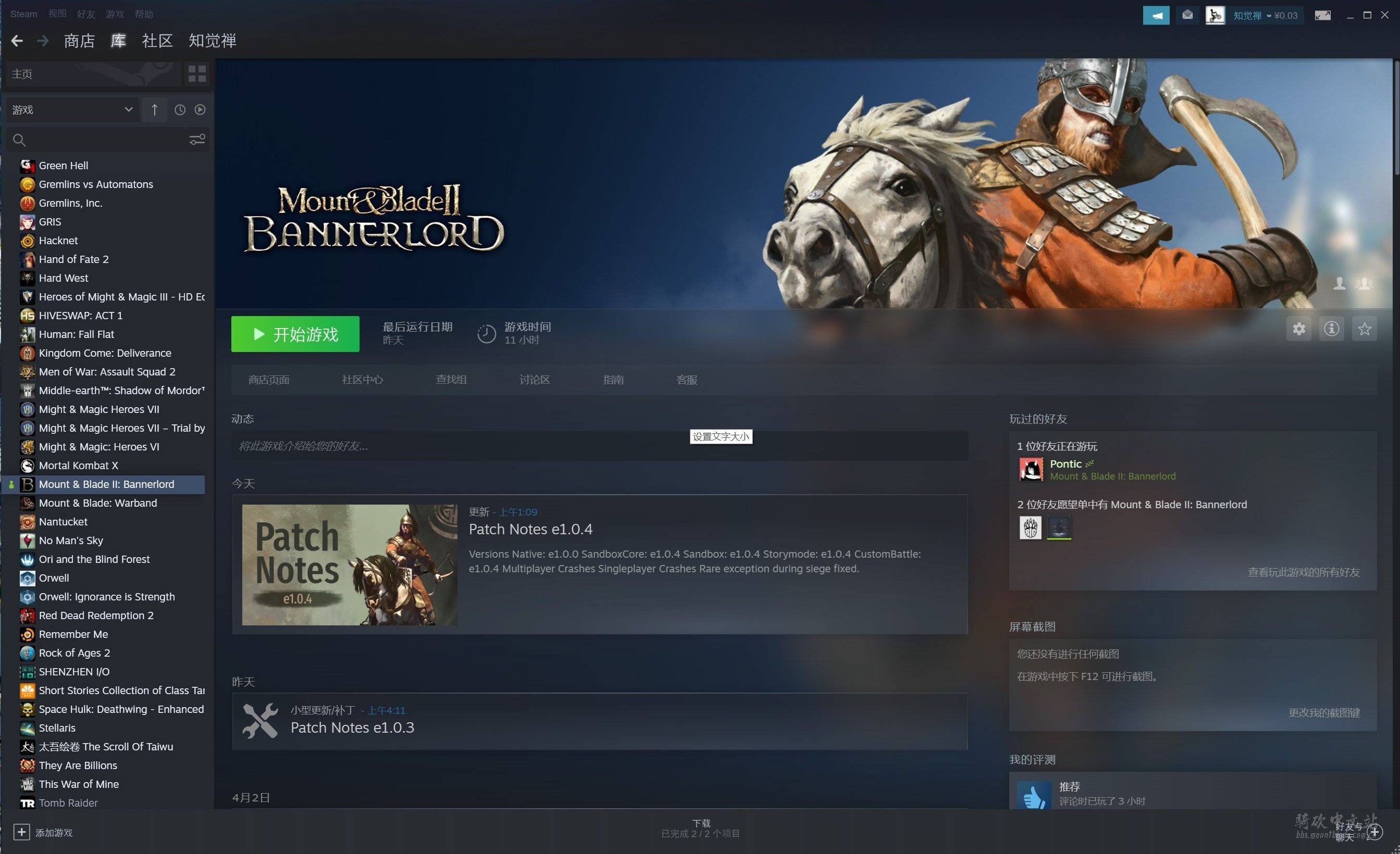Open Patch Notes e1.0.4 headline
This screenshot has width=1400, height=854.
(531, 529)
